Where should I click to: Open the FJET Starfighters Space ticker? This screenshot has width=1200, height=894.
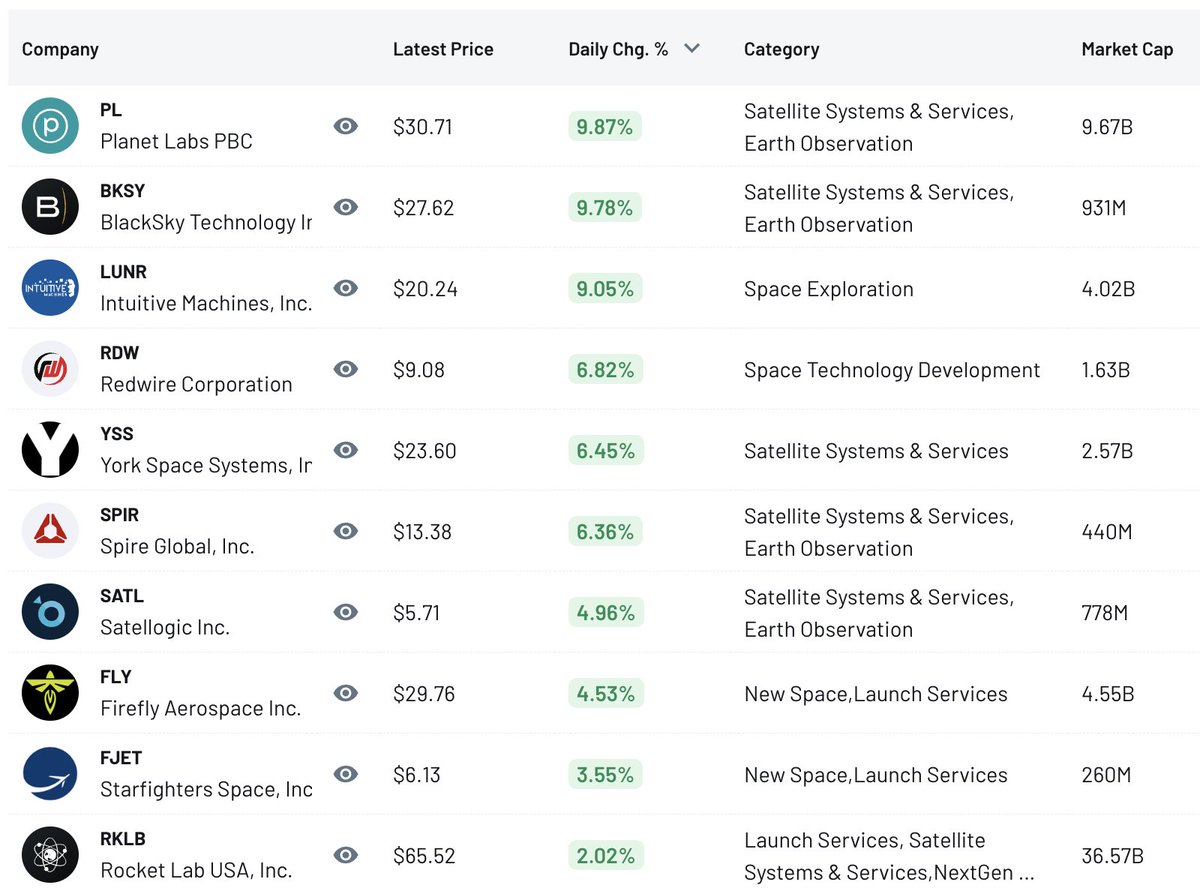tap(120, 758)
